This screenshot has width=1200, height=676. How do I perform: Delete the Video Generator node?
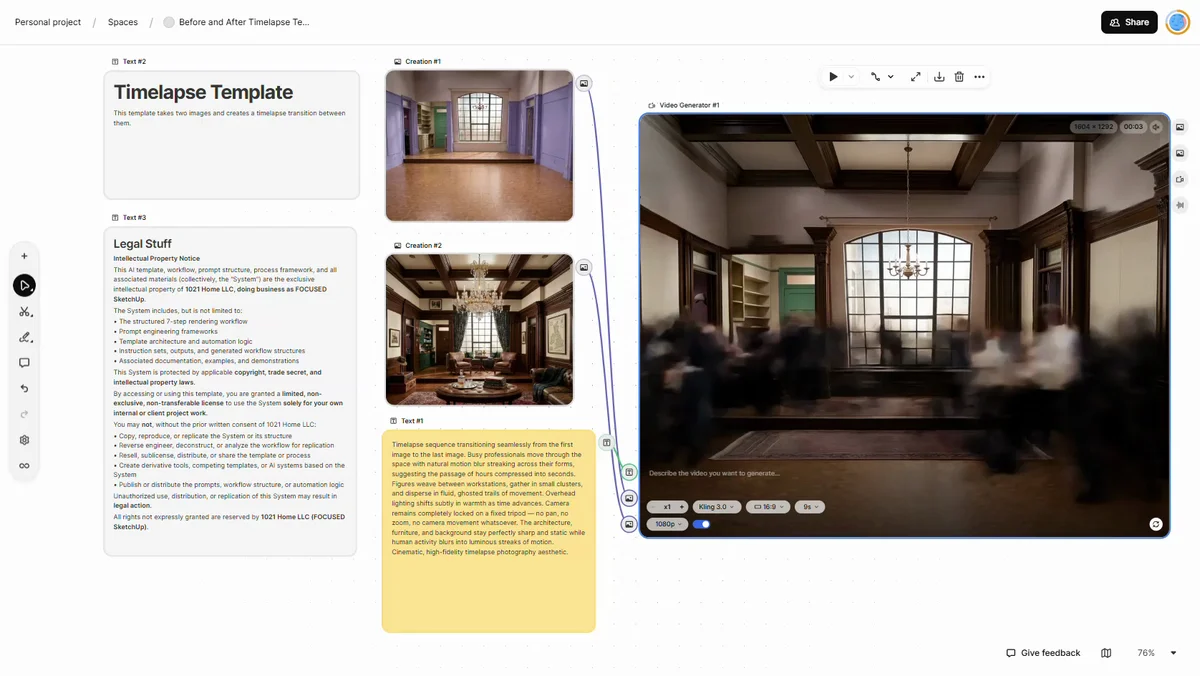(959, 77)
